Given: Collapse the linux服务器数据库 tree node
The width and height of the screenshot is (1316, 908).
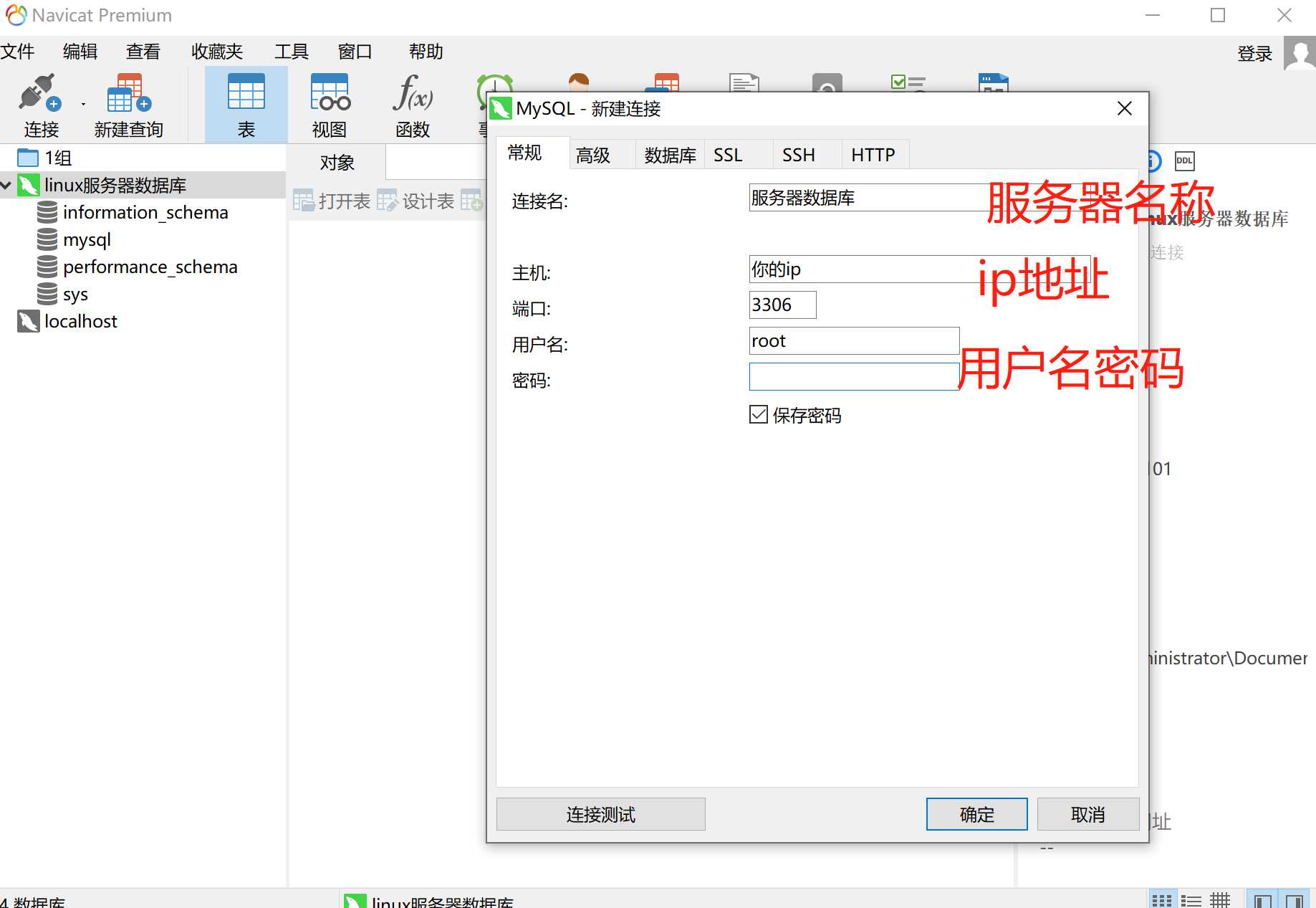Looking at the screenshot, I should coord(6,185).
